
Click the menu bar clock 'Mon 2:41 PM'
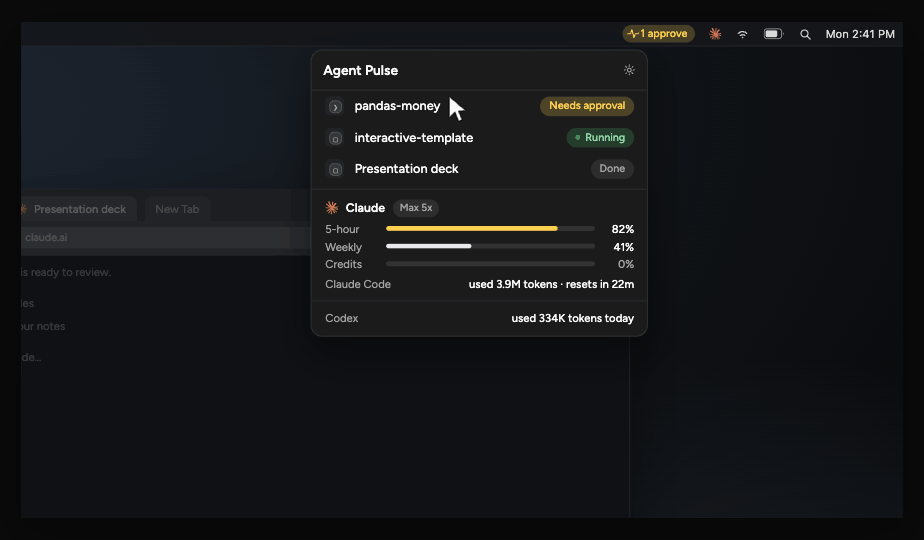click(860, 34)
